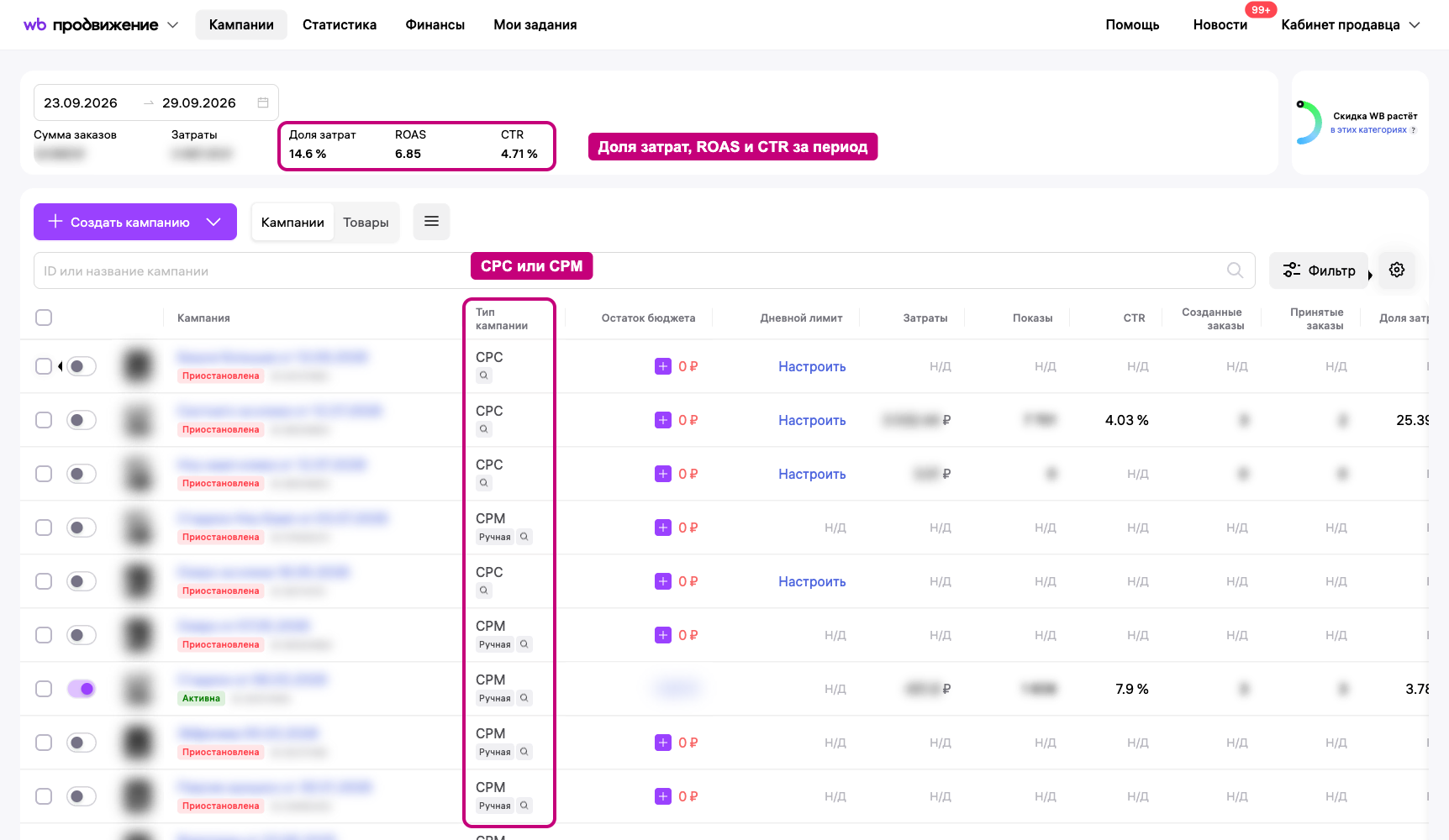Switch to Товары tab
1449x840 pixels.
click(366, 222)
